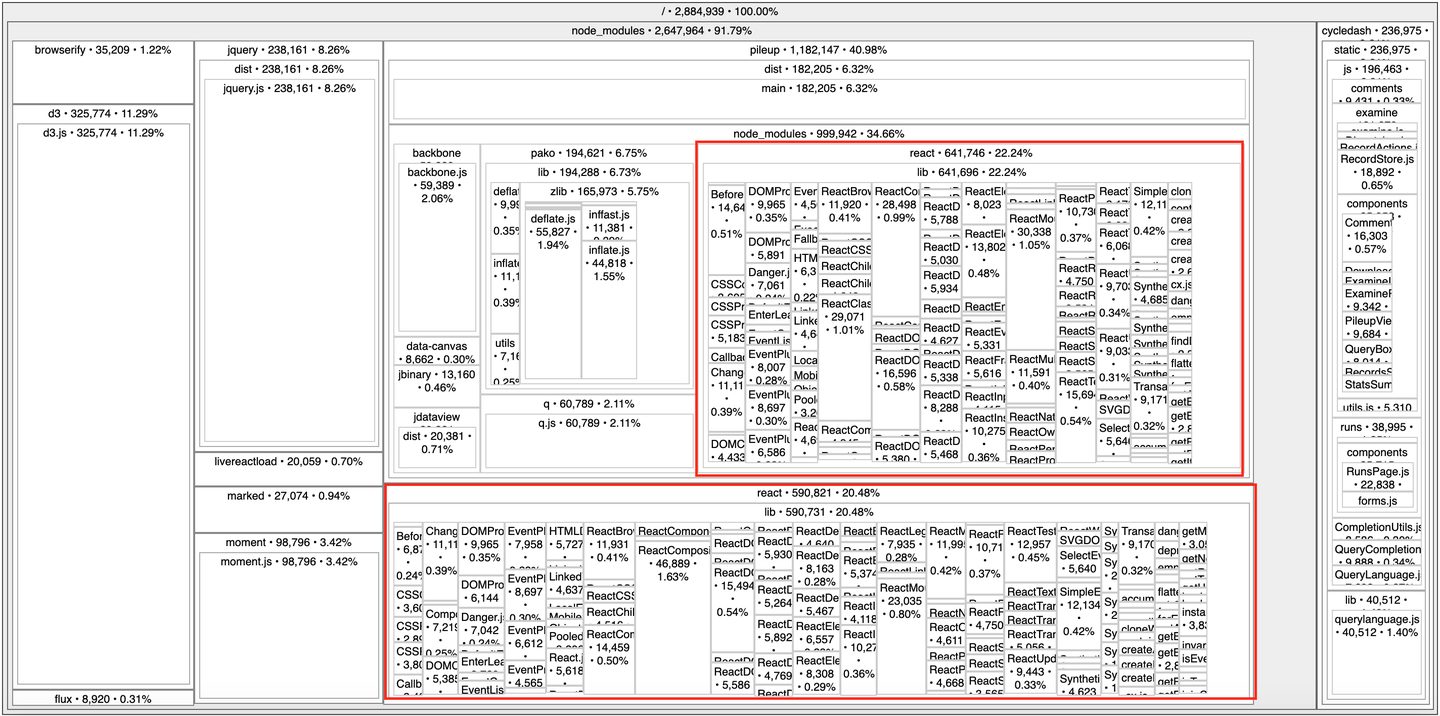
Task: Select the ReactUpd • 9,443 cell
Action: point(1031,673)
